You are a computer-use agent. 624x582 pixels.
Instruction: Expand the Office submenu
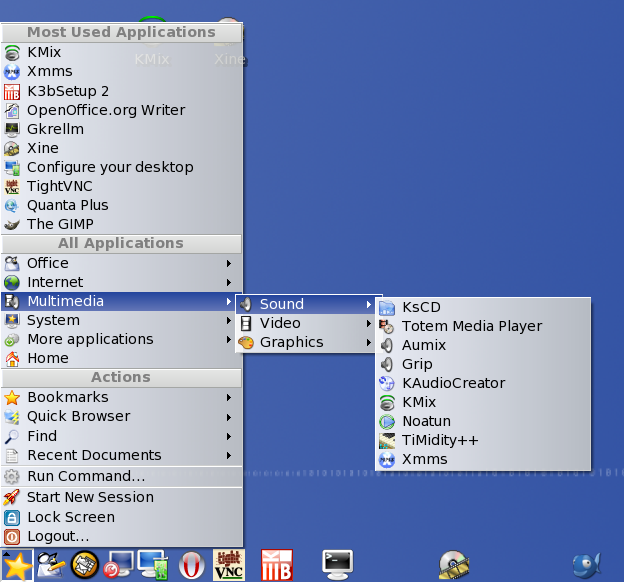(x=121, y=263)
